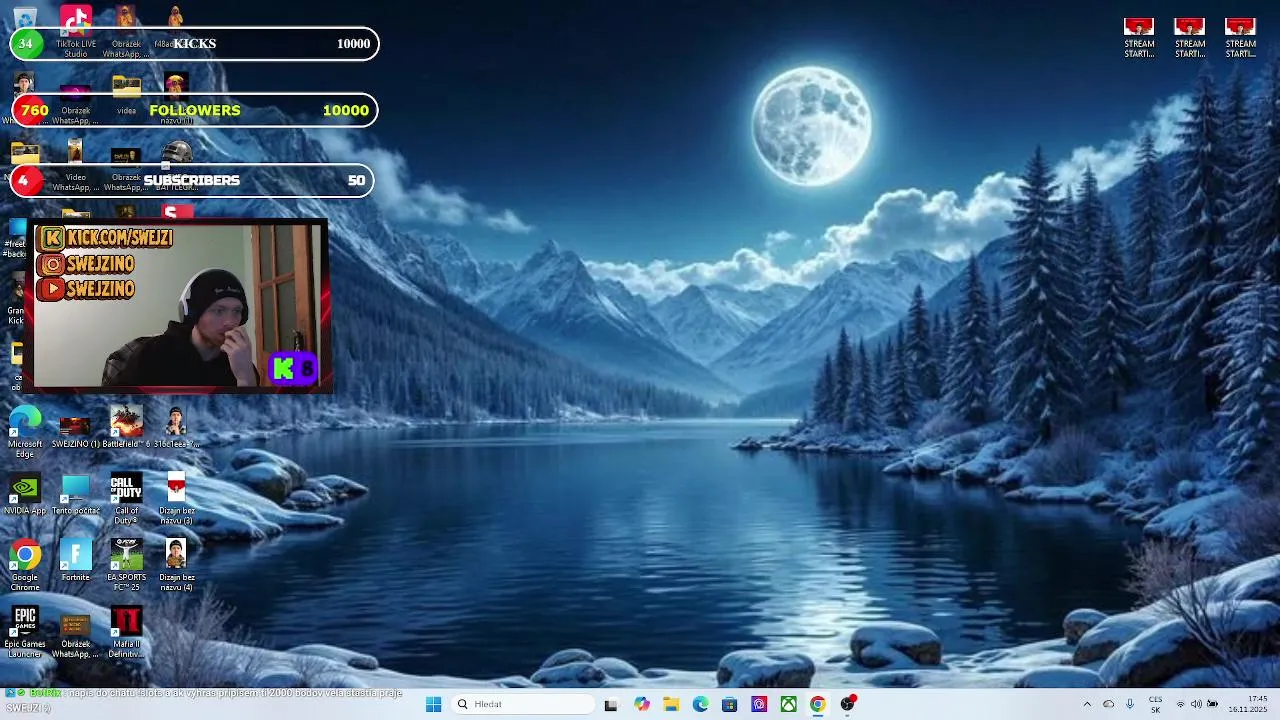
Task: Expand hidden system tray icons chevron
Action: click(x=1087, y=704)
